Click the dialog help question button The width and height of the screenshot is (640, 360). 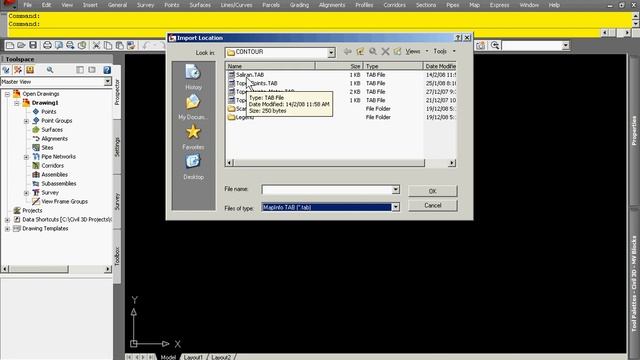tap(458, 38)
